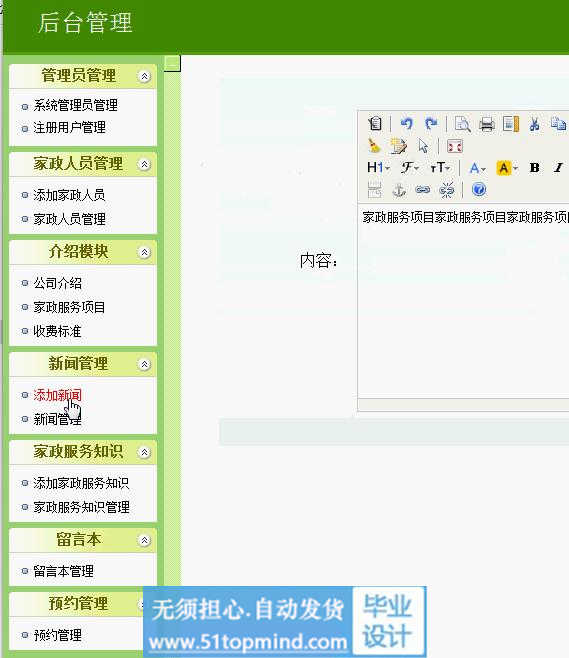This screenshot has width=569, height=658.
Task: Open 家政服务项目 menu item
Action: click(x=69, y=307)
